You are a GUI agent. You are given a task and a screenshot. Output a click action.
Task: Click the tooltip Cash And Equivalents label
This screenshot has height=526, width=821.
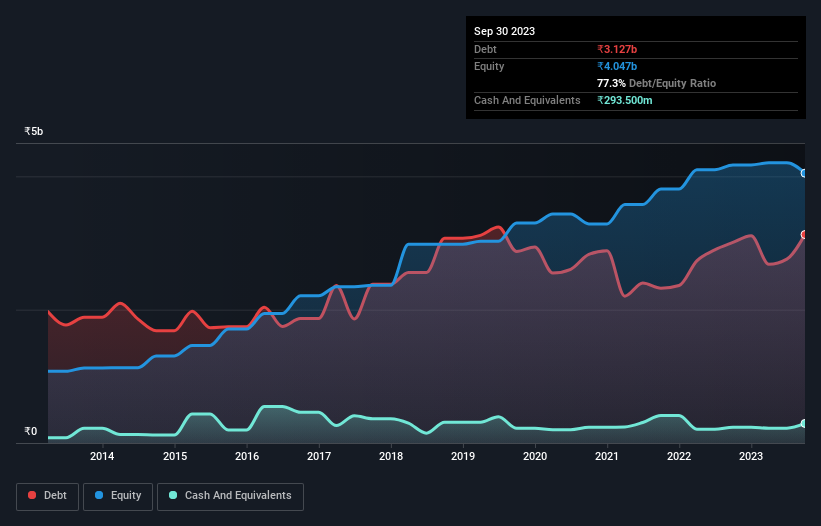527,100
